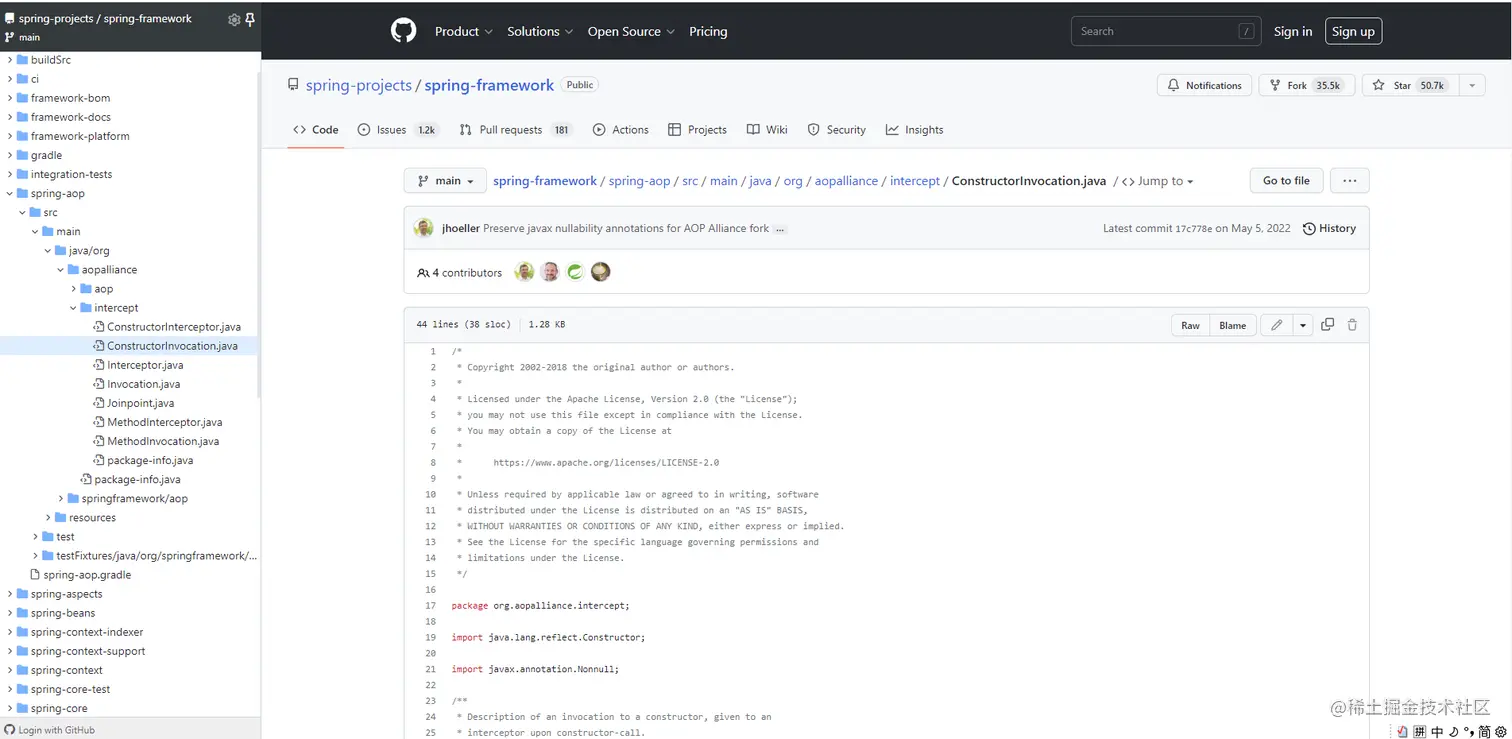Open the three-dot more options button

pos(1350,181)
